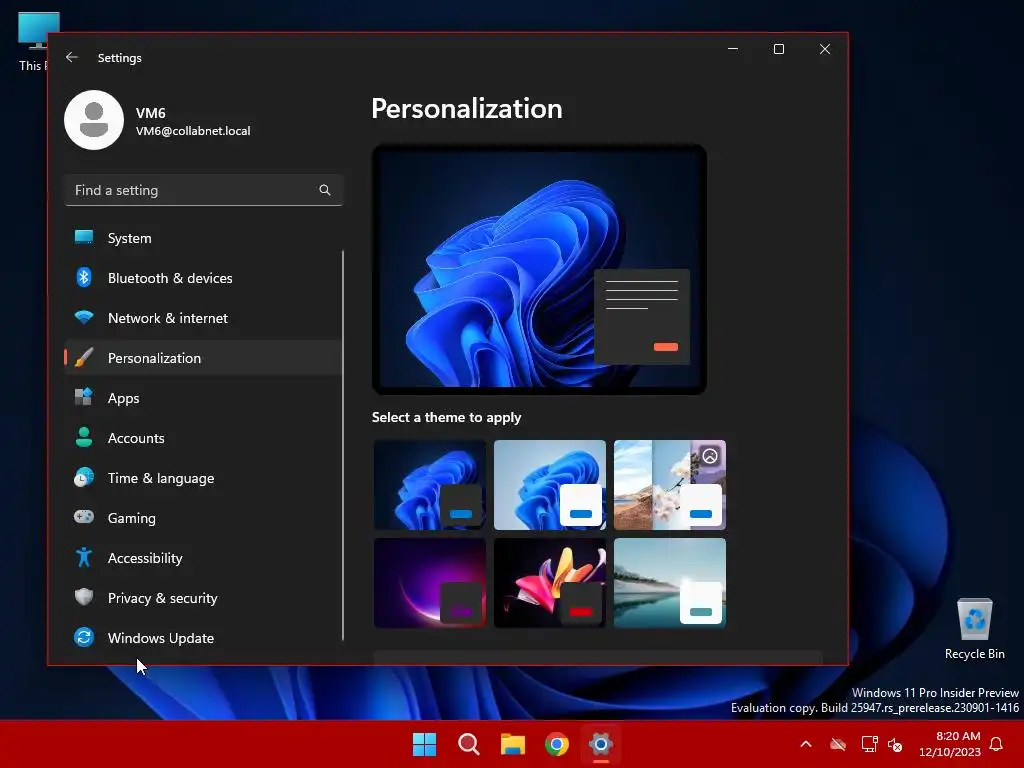Click the Personalization page heading

[467, 108]
